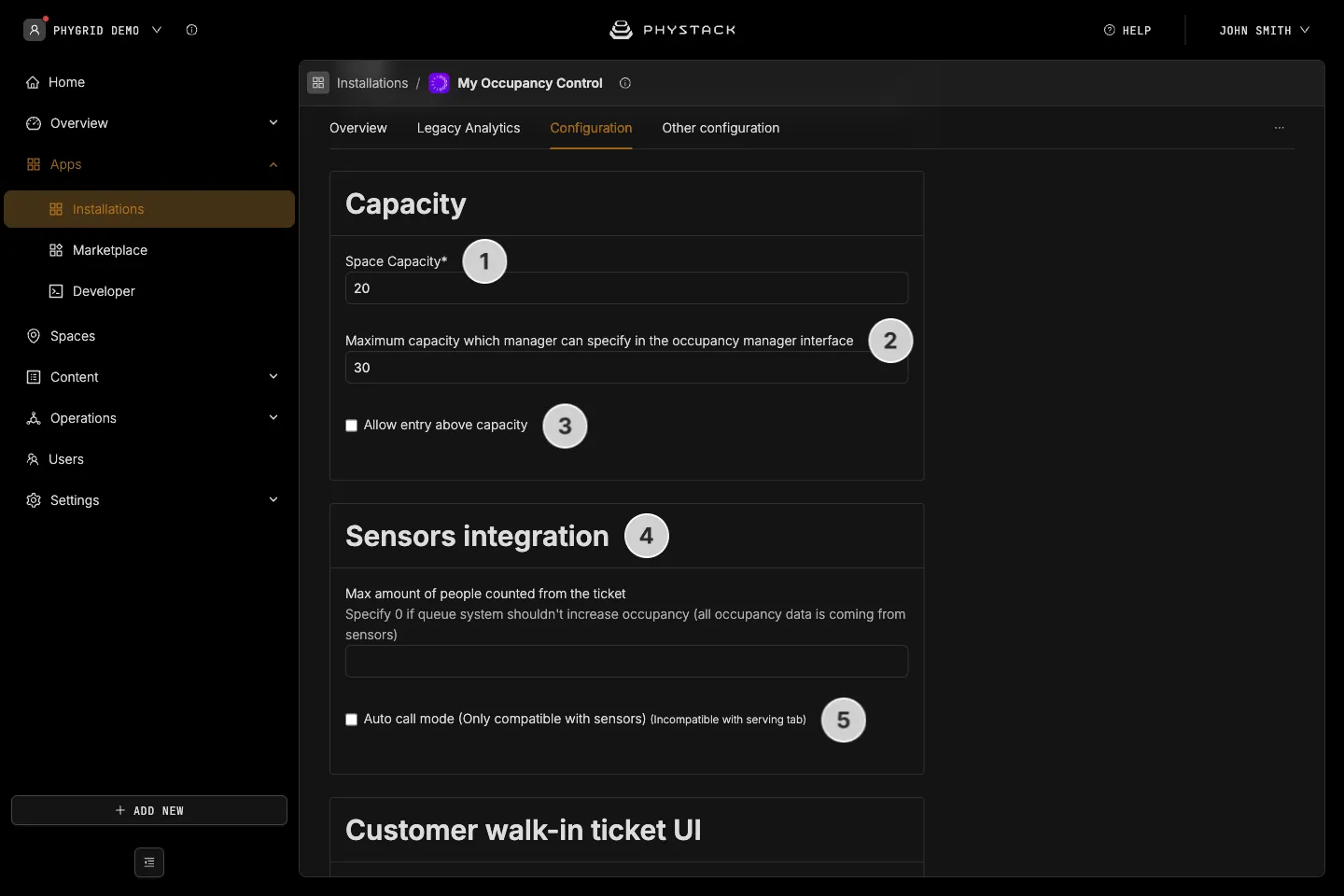1344x896 pixels.
Task: Click the Home icon in sidebar
Action: pyautogui.click(x=33, y=82)
